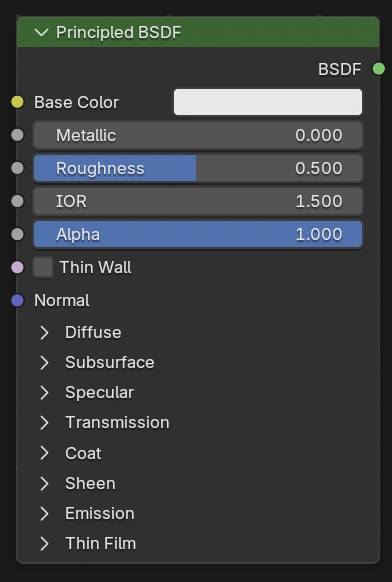392x582 pixels.
Task: Open the Base Color swatch picker
Action: coord(268,102)
